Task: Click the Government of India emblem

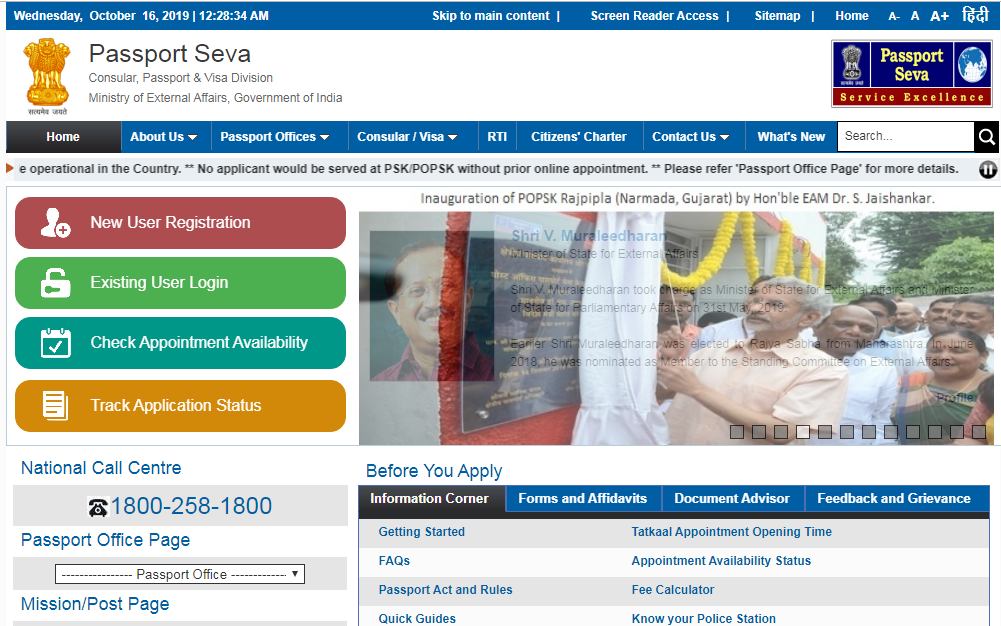Action: [47, 76]
